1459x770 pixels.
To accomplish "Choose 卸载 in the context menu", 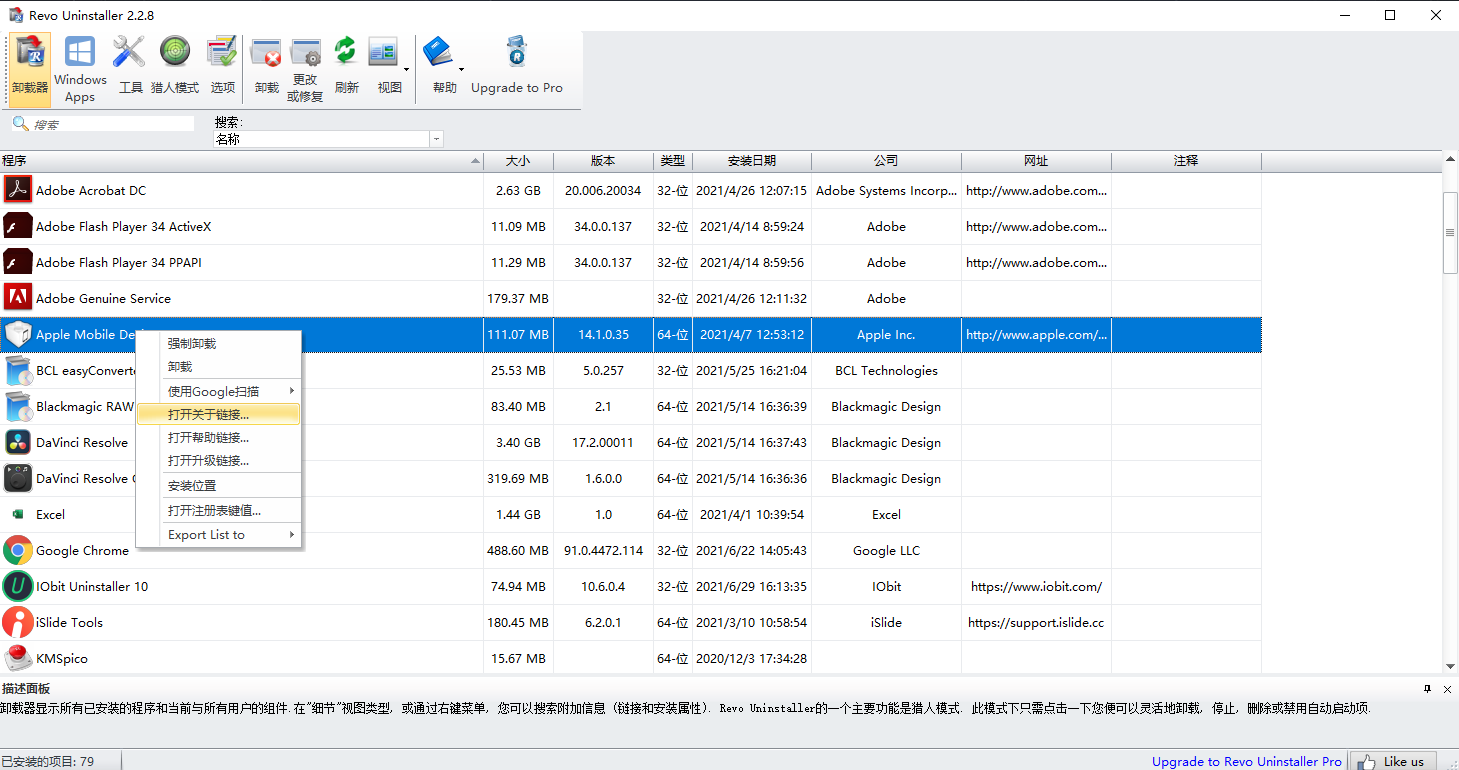I will pos(218,367).
